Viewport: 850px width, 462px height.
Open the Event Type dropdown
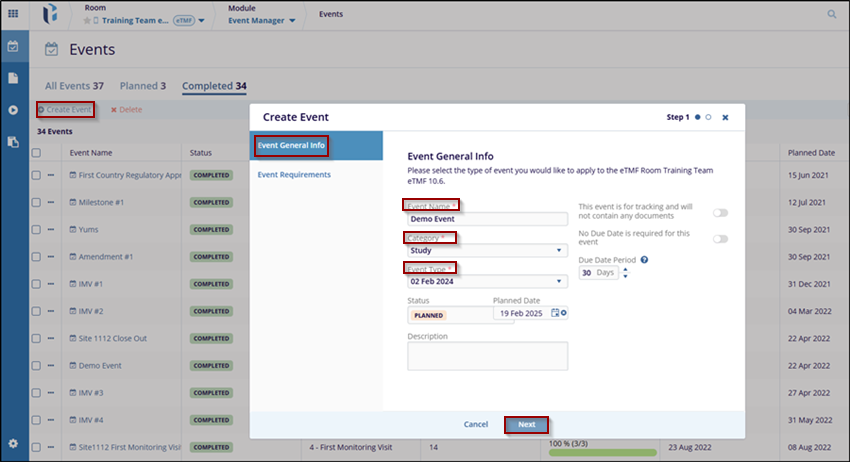coord(487,282)
